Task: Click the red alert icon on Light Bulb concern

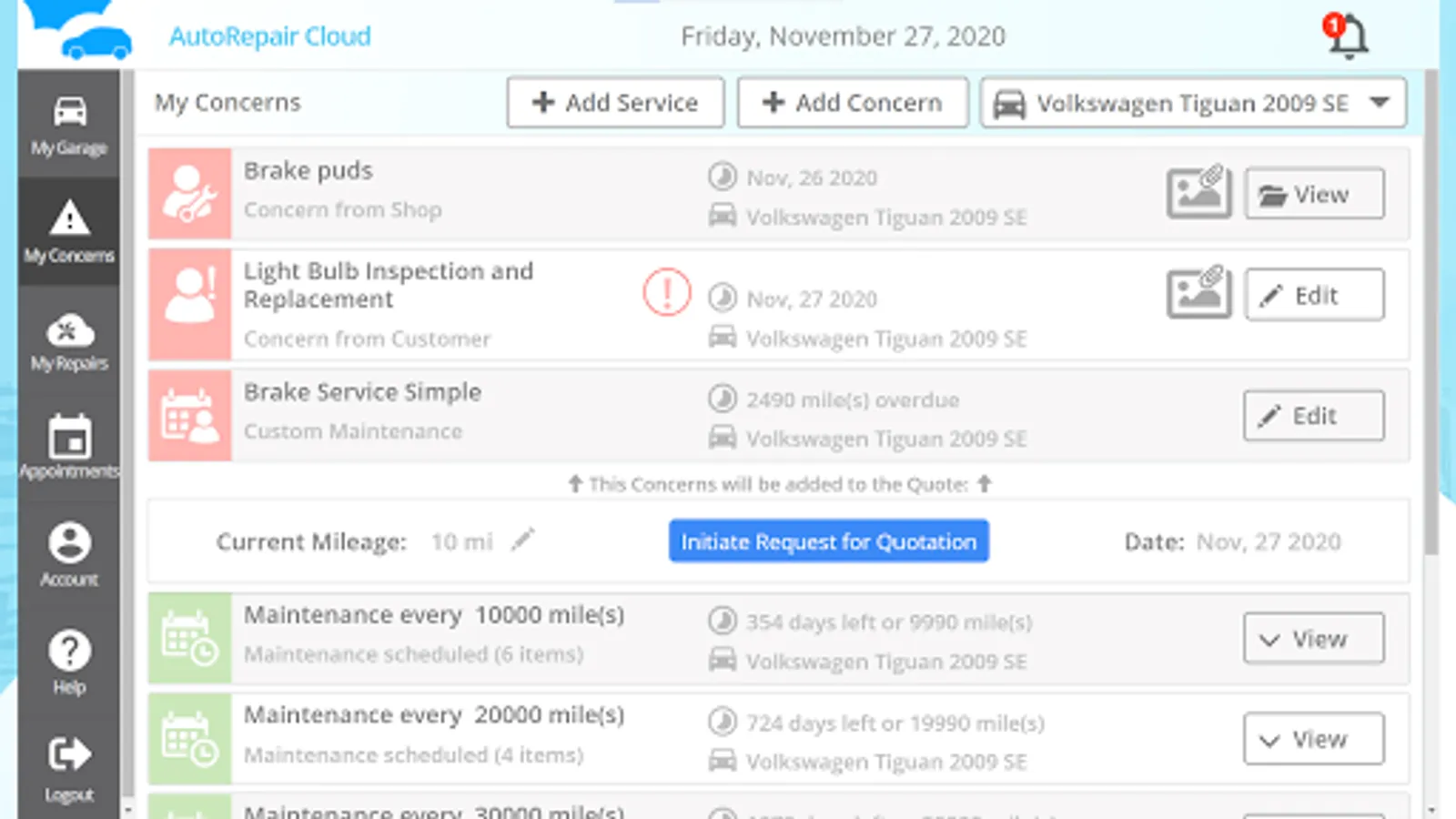Action: point(666,293)
